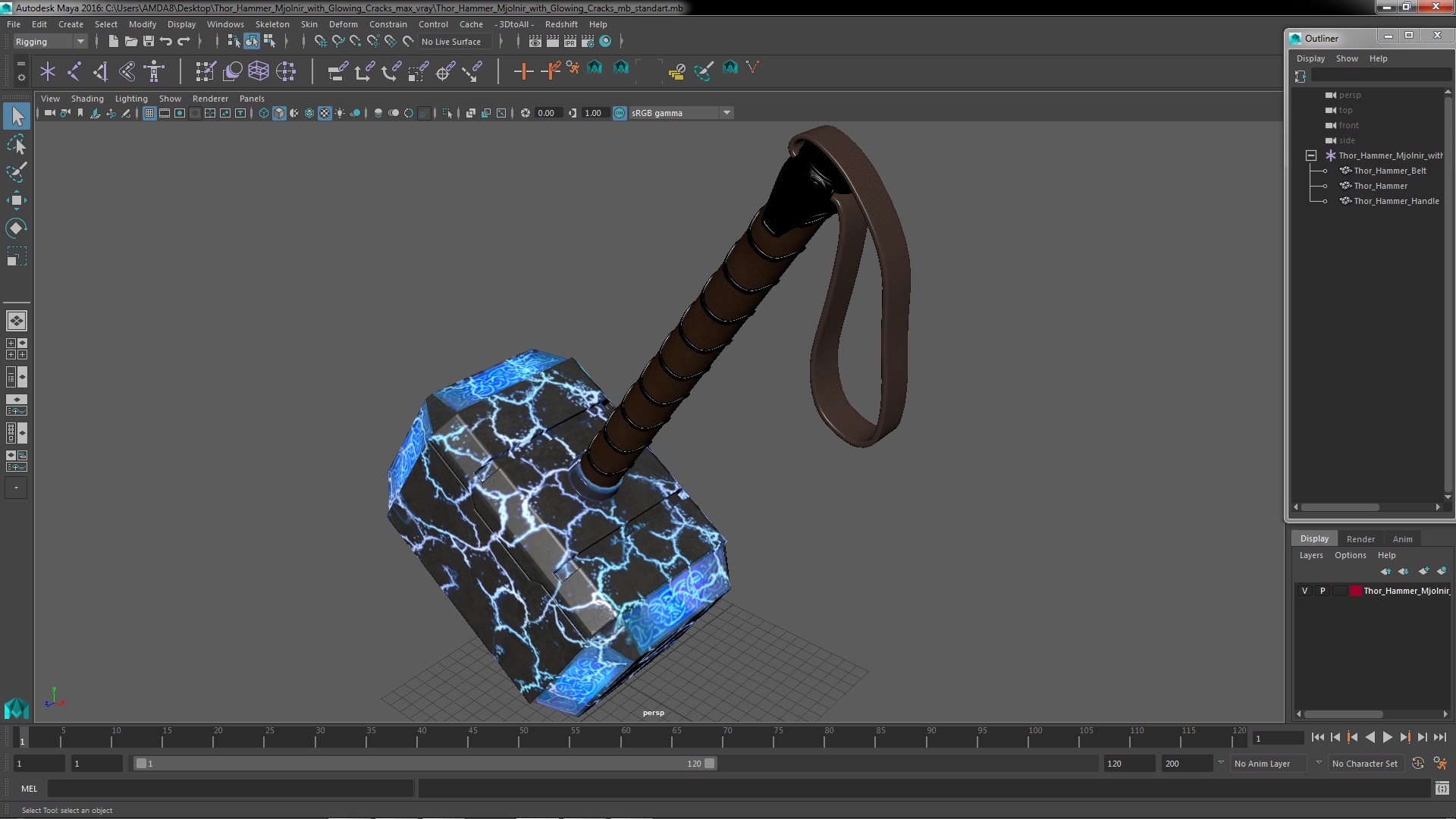Toggle the layer playback P box
This screenshot has height=819, width=1456.
point(1323,591)
